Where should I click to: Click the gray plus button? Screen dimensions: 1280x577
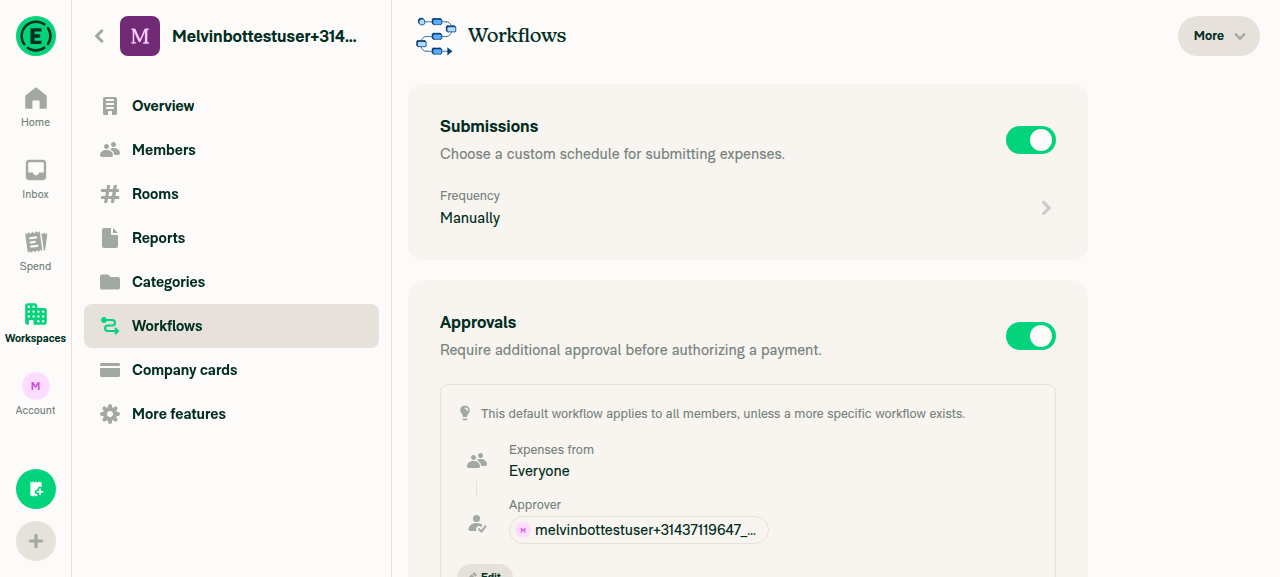tap(36, 541)
